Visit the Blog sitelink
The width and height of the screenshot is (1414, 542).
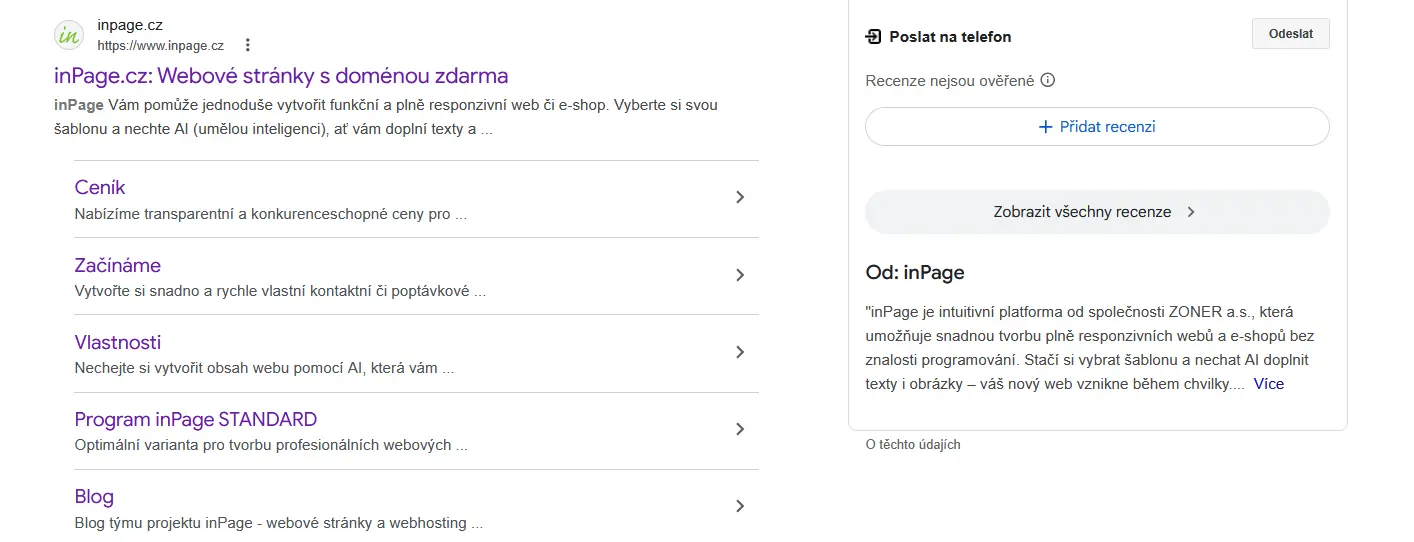[x=94, y=496]
